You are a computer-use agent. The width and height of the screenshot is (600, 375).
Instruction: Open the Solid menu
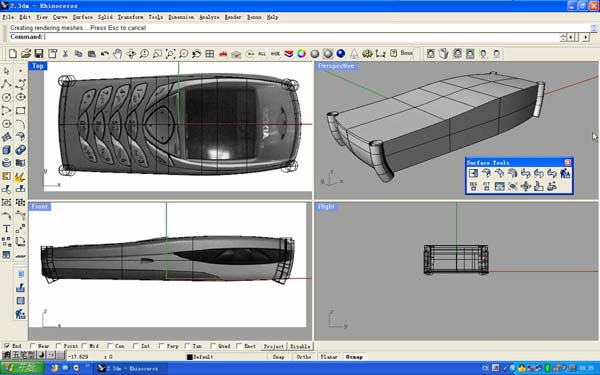(x=105, y=17)
